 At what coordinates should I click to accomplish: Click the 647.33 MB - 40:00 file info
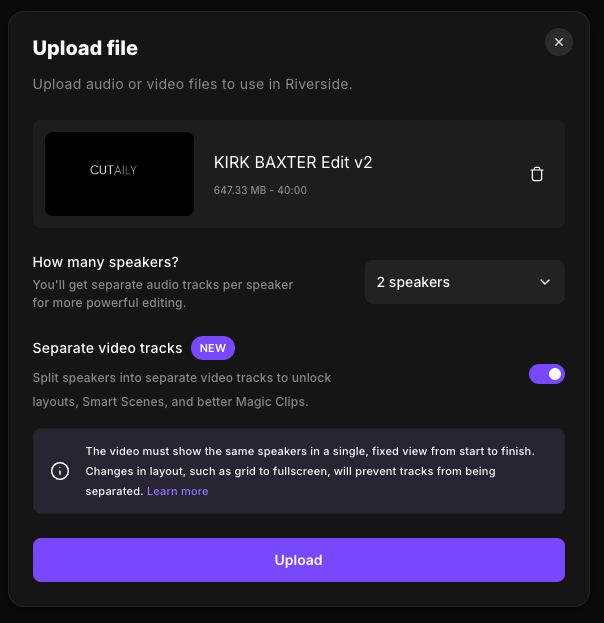coord(260,190)
